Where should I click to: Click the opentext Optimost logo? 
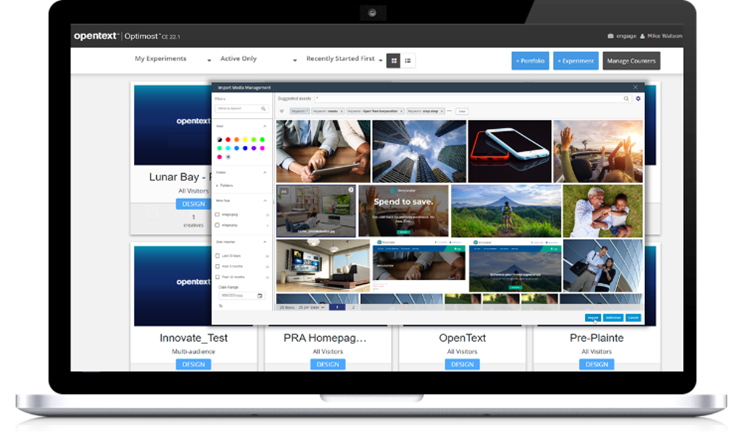click(x=127, y=36)
